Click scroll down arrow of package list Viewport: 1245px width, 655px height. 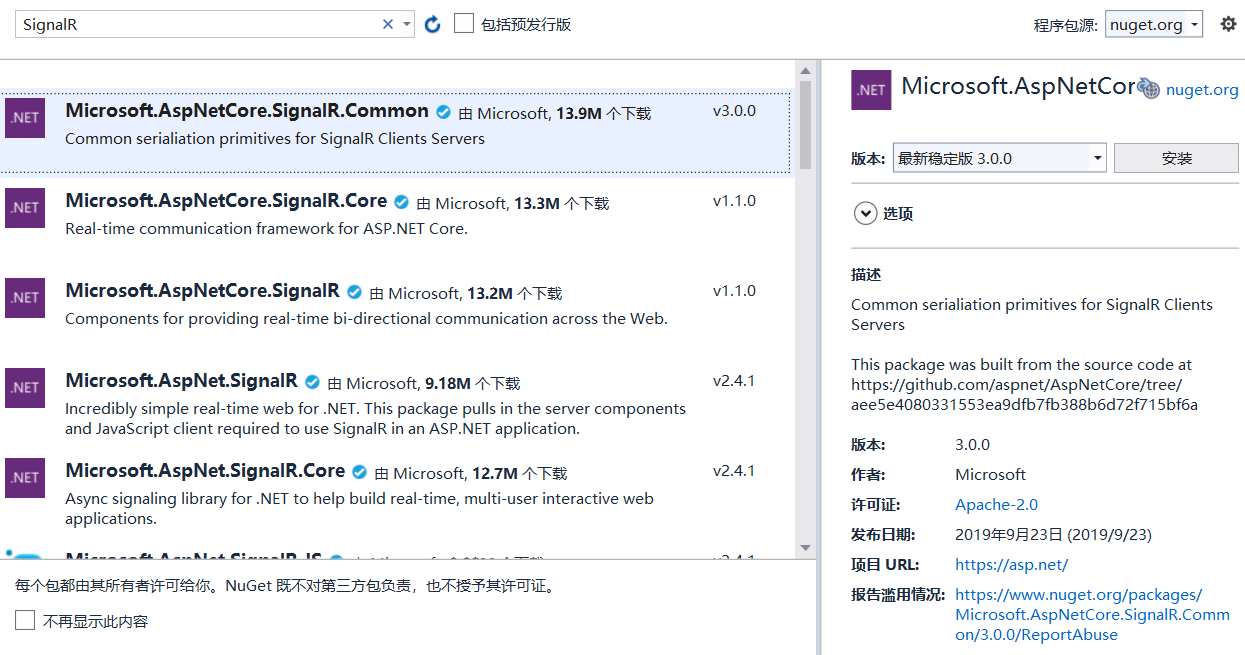(x=805, y=548)
